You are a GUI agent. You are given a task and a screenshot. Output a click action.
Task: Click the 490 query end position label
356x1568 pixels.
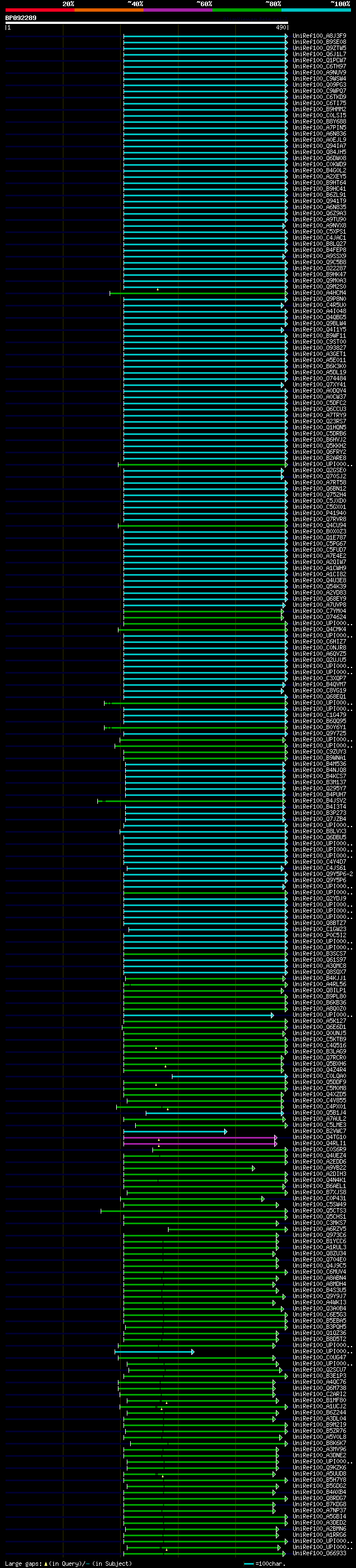[280, 27]
